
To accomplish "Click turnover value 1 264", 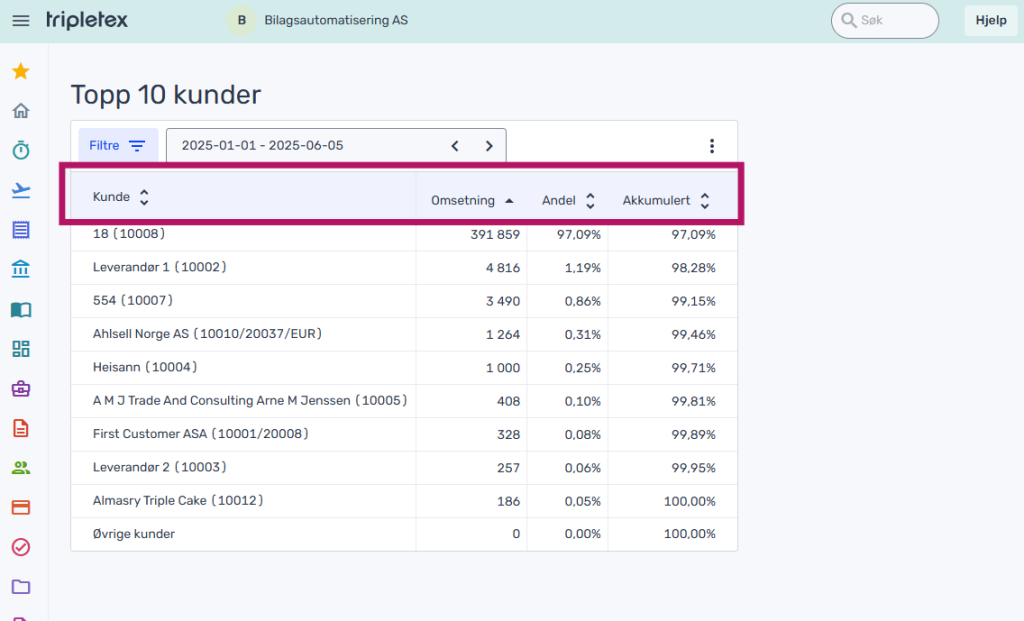I will (x=503, y=334).
